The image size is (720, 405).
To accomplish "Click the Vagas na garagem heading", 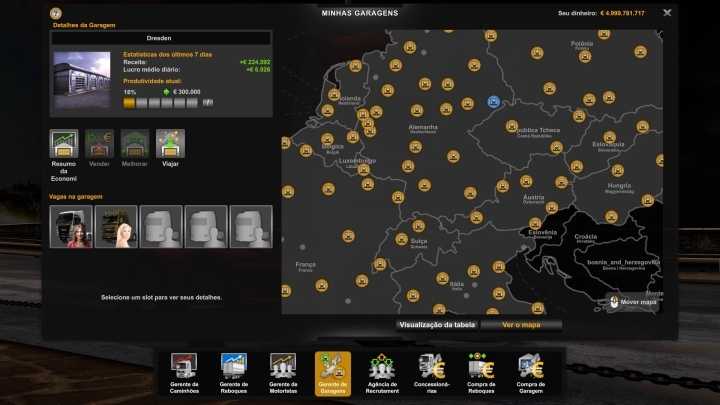I will tap(76, 197).
